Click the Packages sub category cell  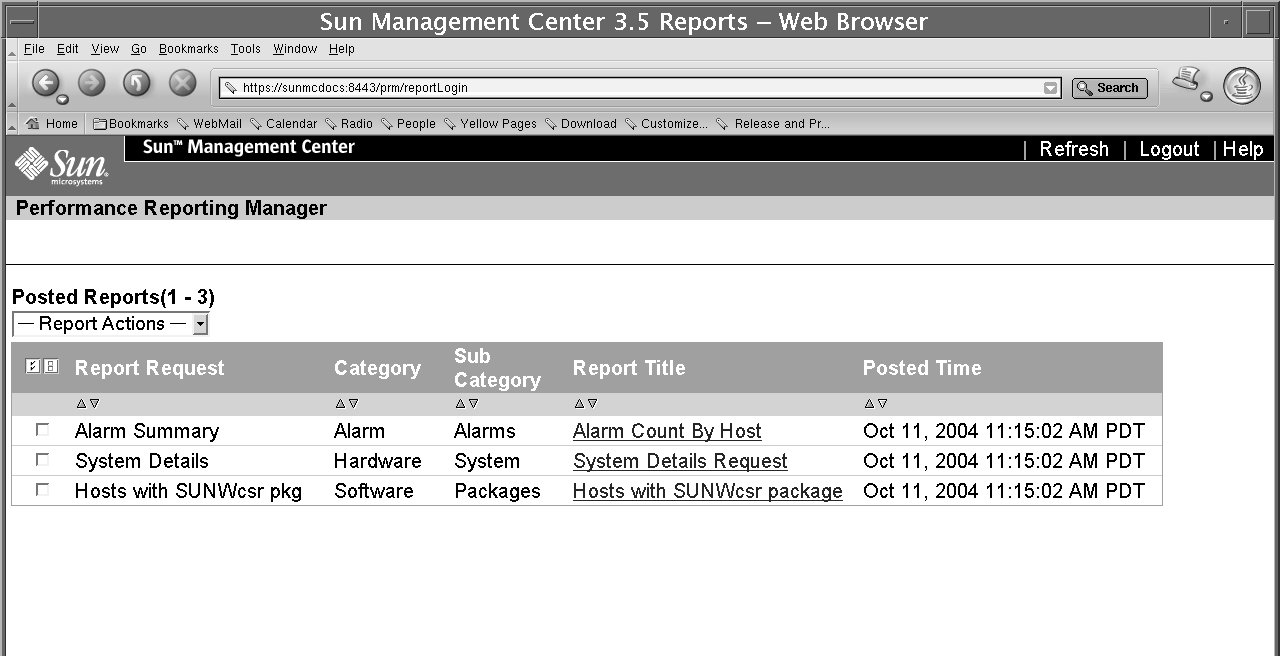(497, 491)
